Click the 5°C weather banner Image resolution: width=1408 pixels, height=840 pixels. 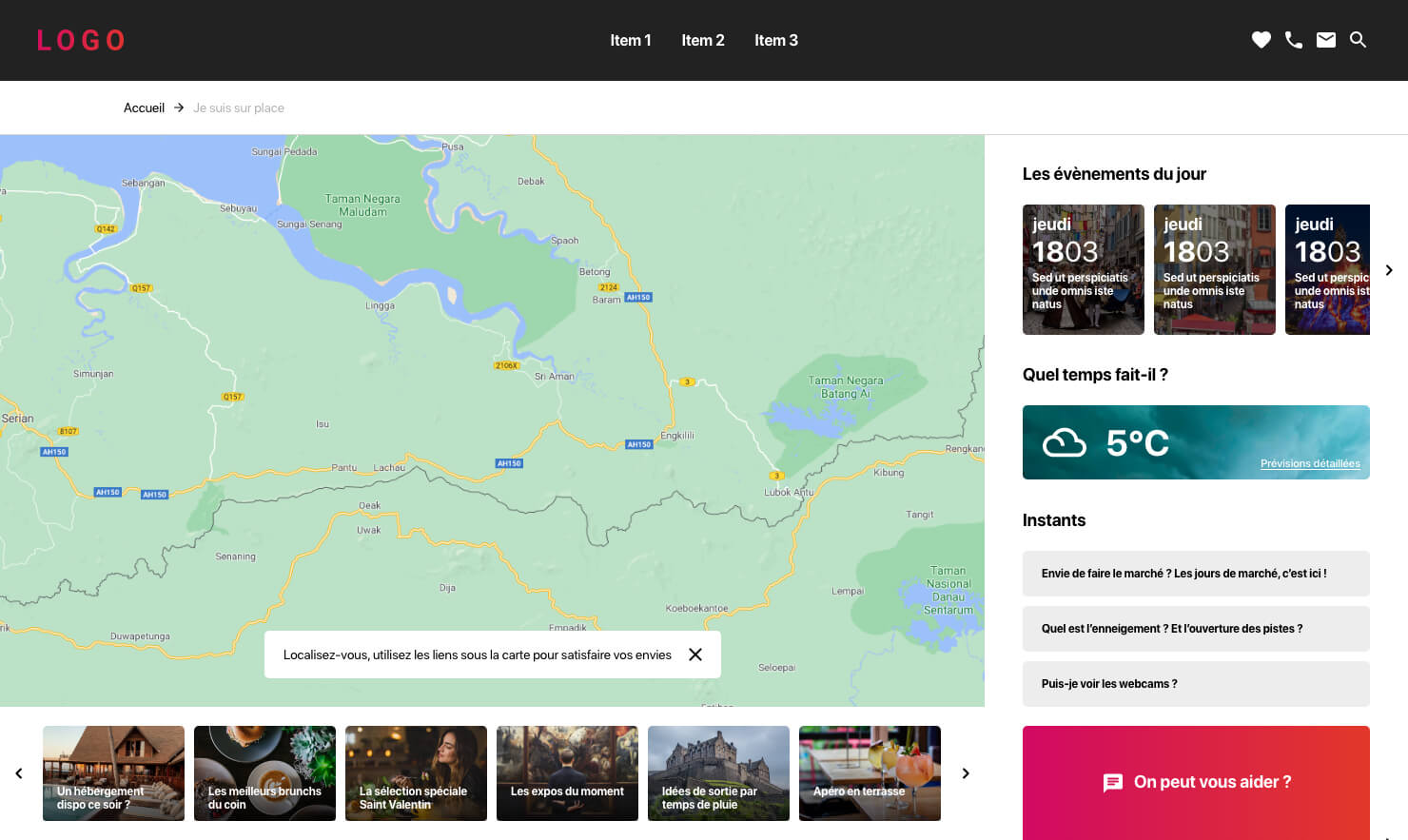point(1196,442)
